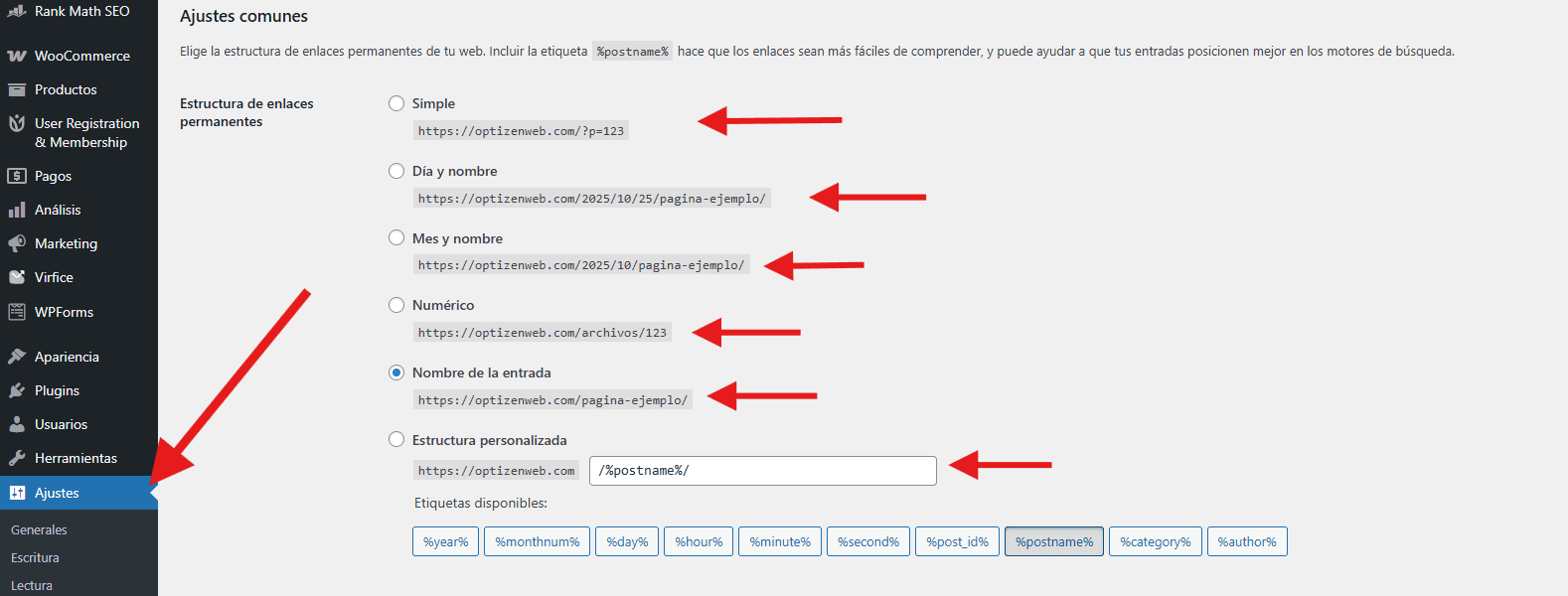The height and width of the screenshot is (596, 1568).
Task: Click the WPForms icon in sidebar
Action: pyautogui.click(x=17, y=312)
